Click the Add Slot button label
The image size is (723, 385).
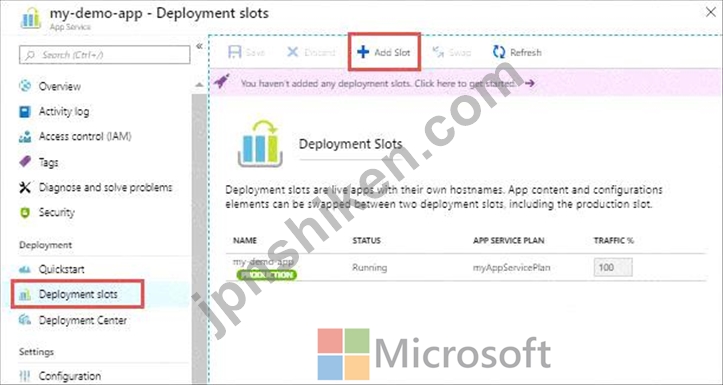pos(392,52)
